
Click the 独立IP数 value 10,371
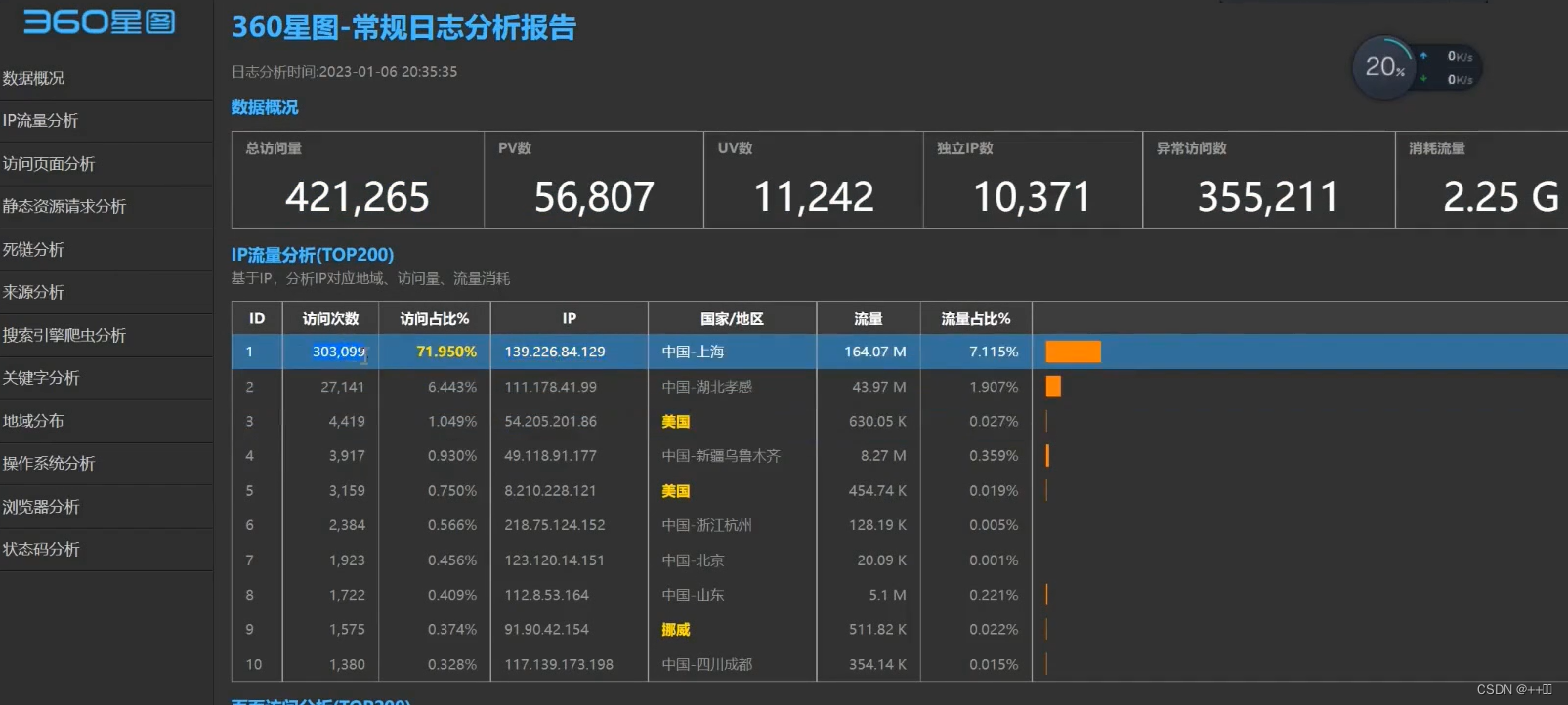tap(1033, 197)
